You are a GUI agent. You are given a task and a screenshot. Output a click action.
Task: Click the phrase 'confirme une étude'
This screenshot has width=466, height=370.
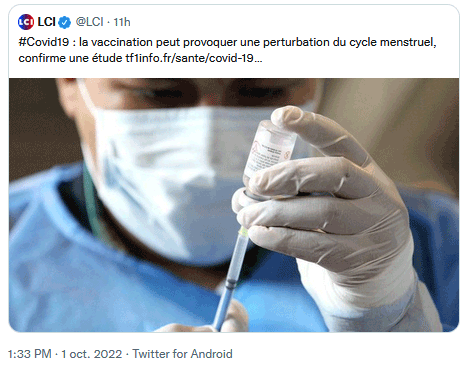pos(70,58)
